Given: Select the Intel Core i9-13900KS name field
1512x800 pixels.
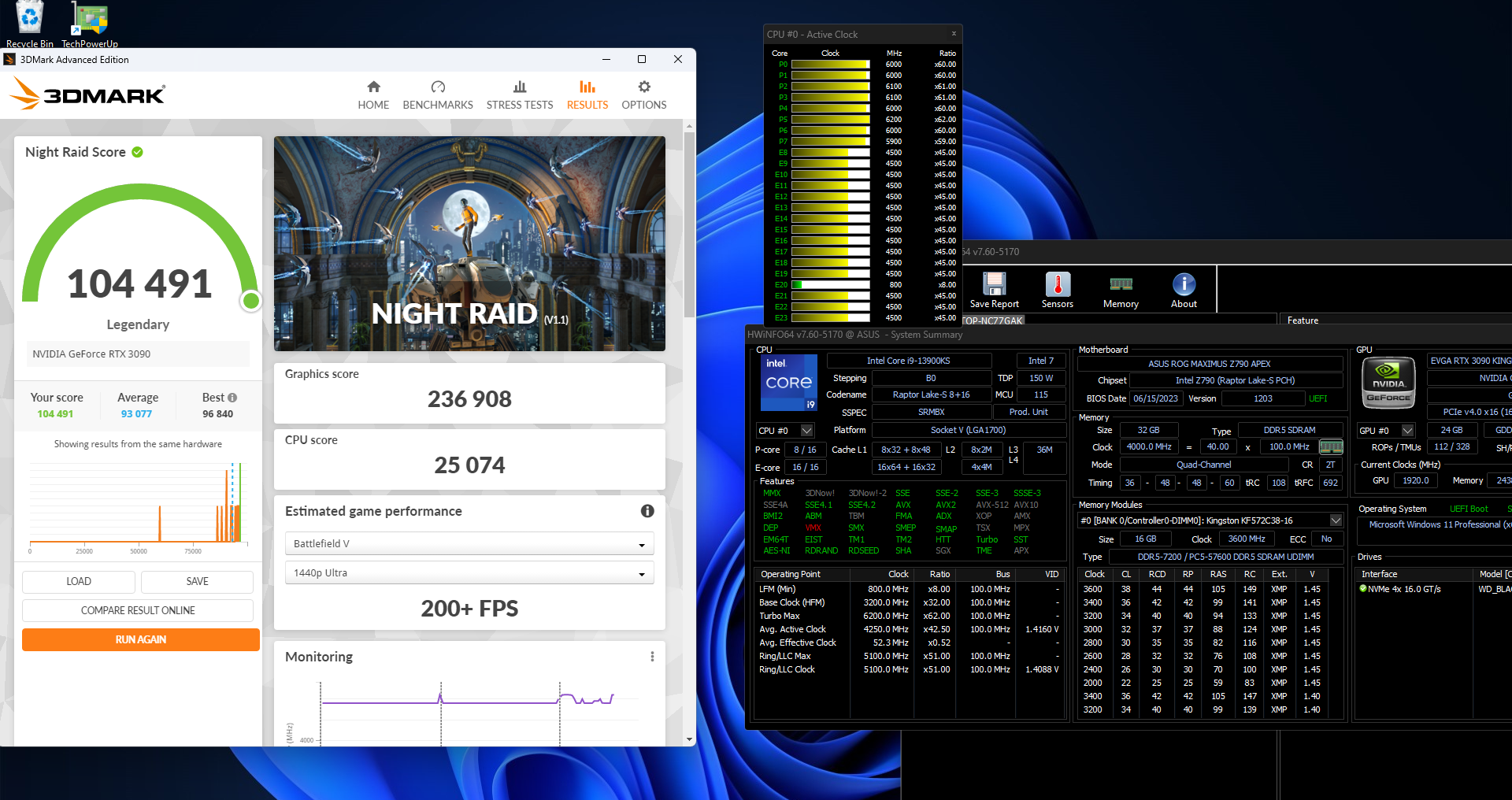Looking at the screenshot, I should (x=909, y=361).
